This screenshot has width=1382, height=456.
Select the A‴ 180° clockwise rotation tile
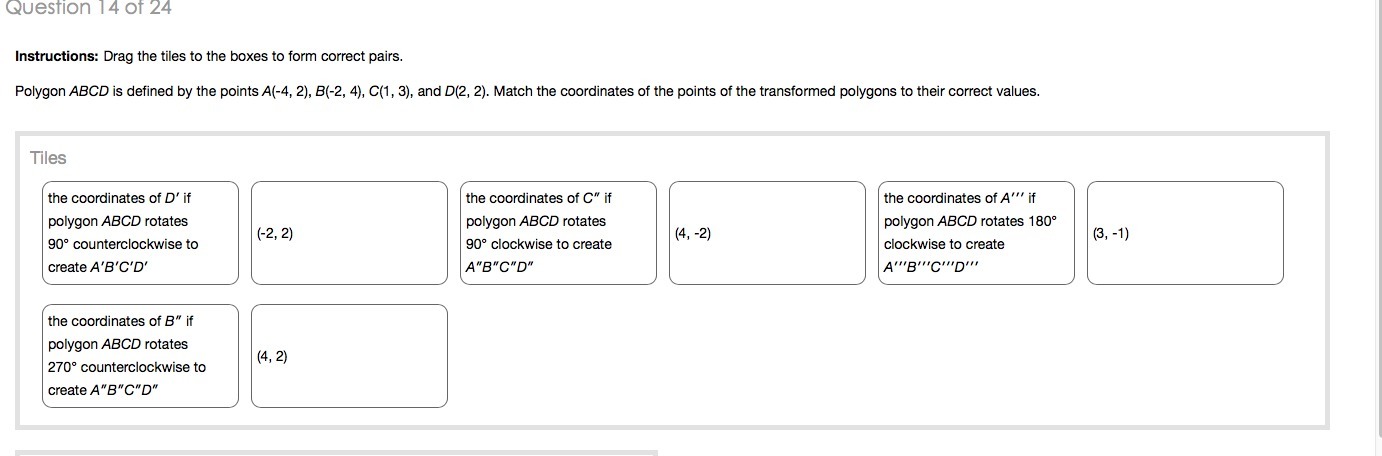pos(976,233)
